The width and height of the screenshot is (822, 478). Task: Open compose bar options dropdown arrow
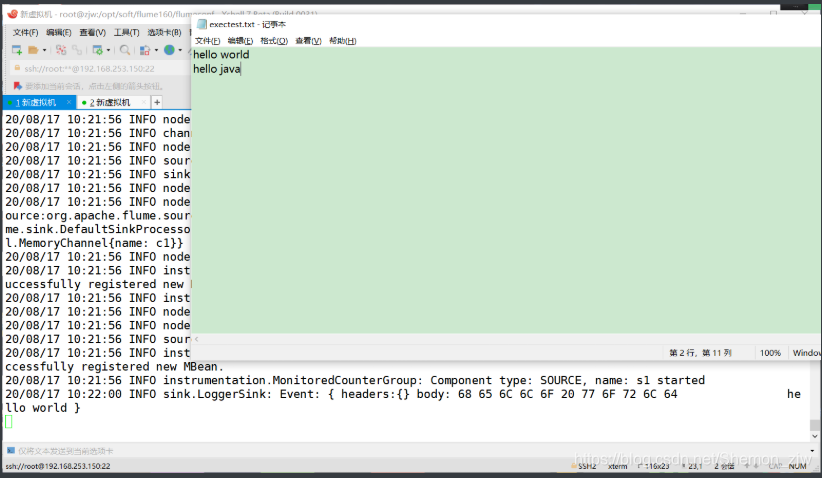click(812, 451)
